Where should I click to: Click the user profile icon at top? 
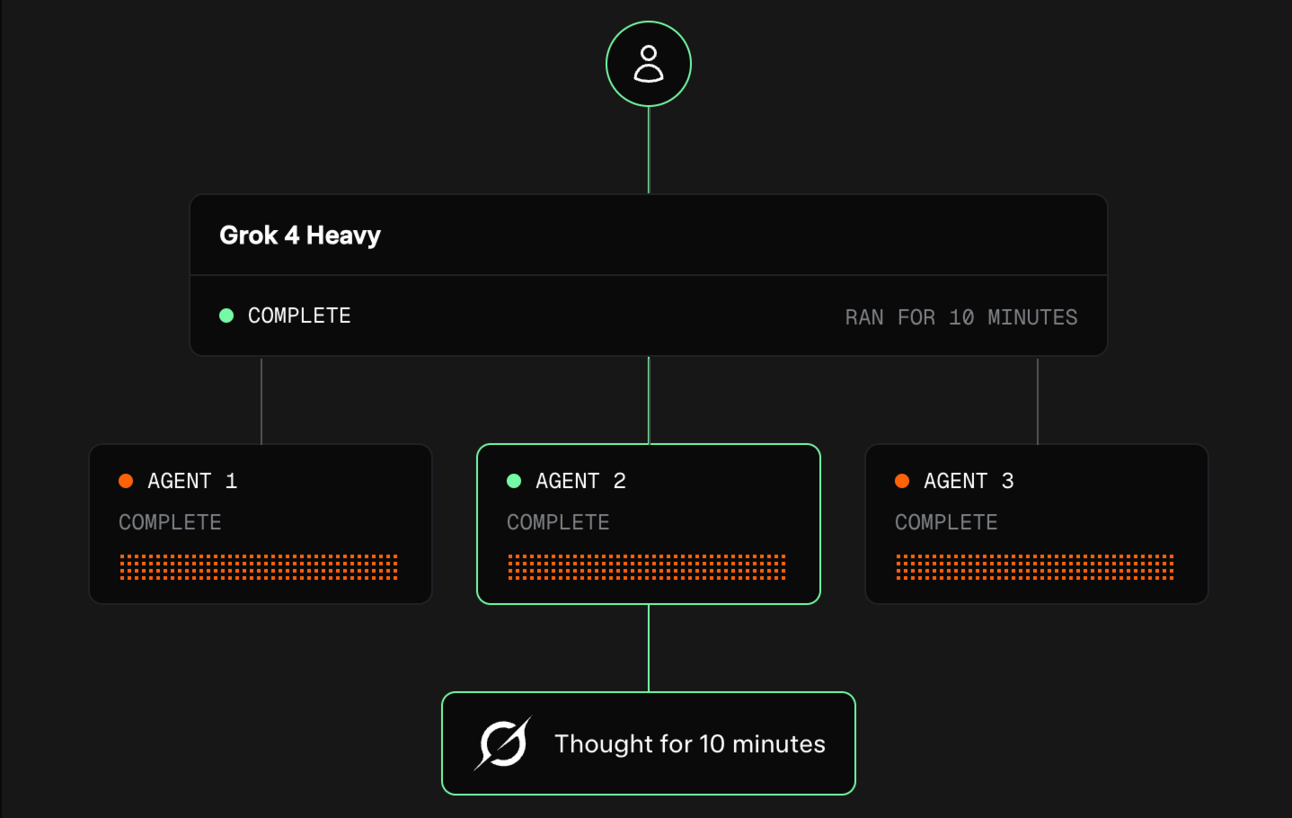coord(649,64)
